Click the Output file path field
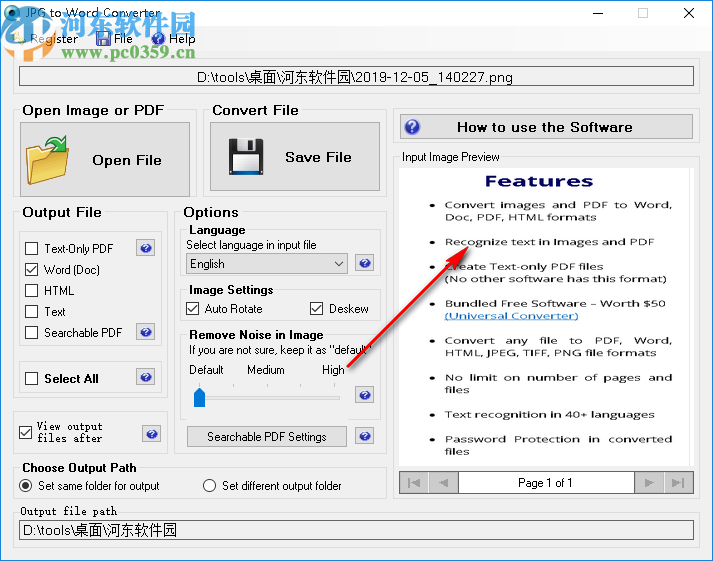 356,530
